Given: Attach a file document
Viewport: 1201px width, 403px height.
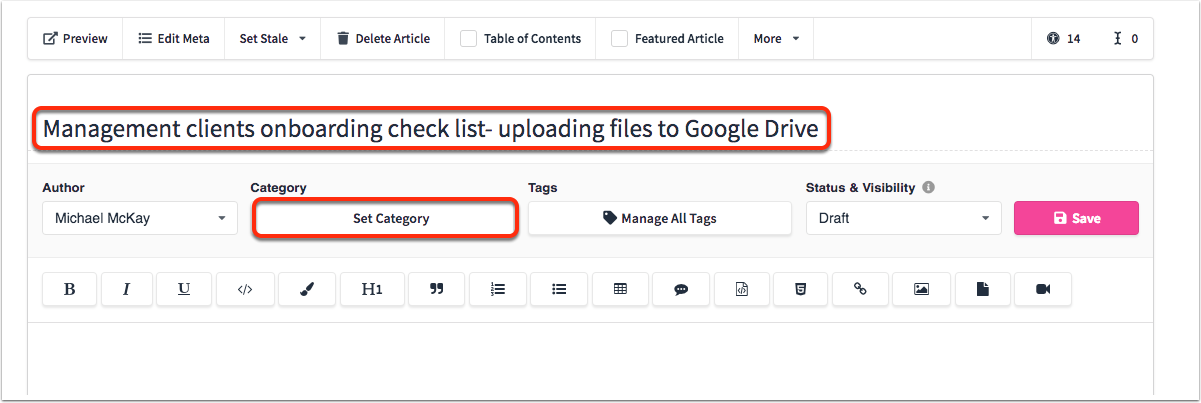Looking at the screenshot, I should 982,289.
